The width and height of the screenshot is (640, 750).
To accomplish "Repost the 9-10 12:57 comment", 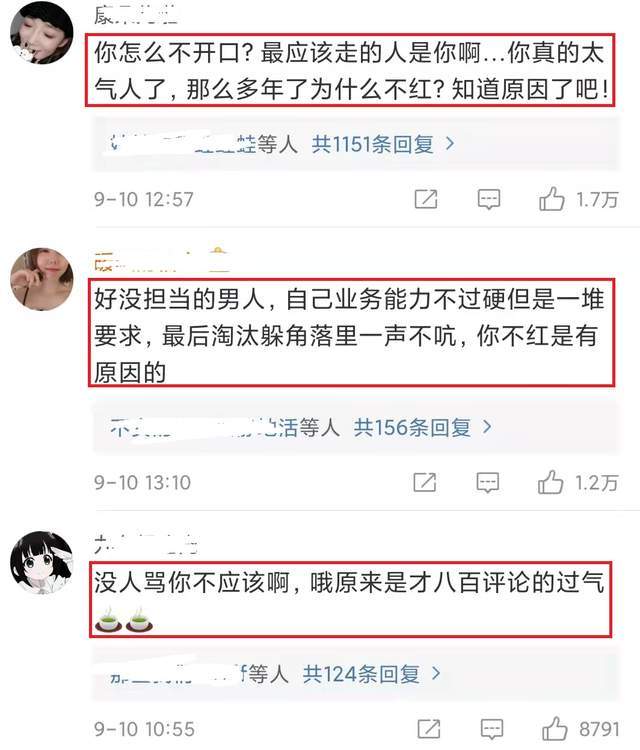I will (x=426, y=199).
